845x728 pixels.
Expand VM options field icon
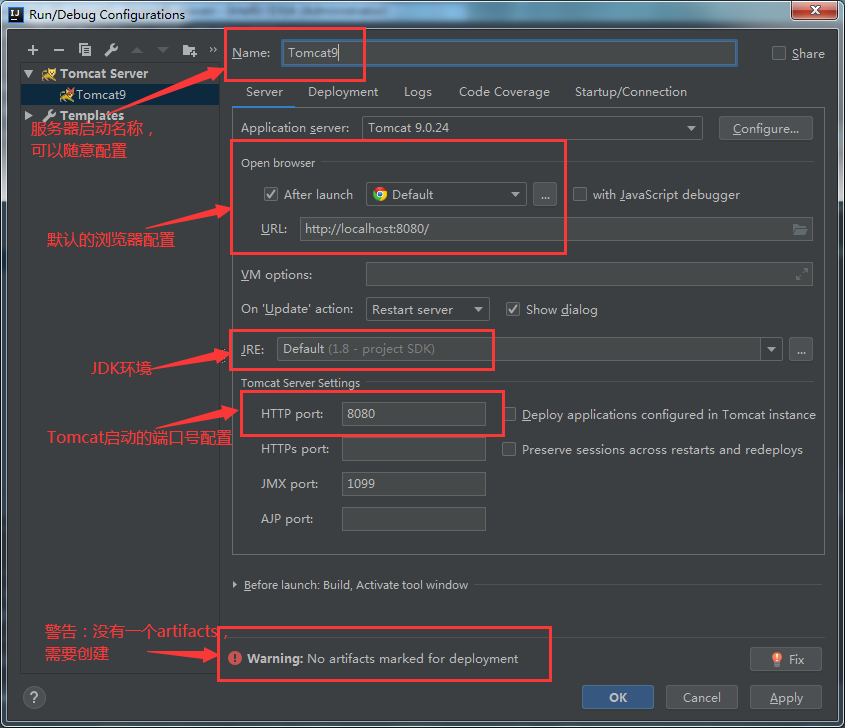pos(801,274)
